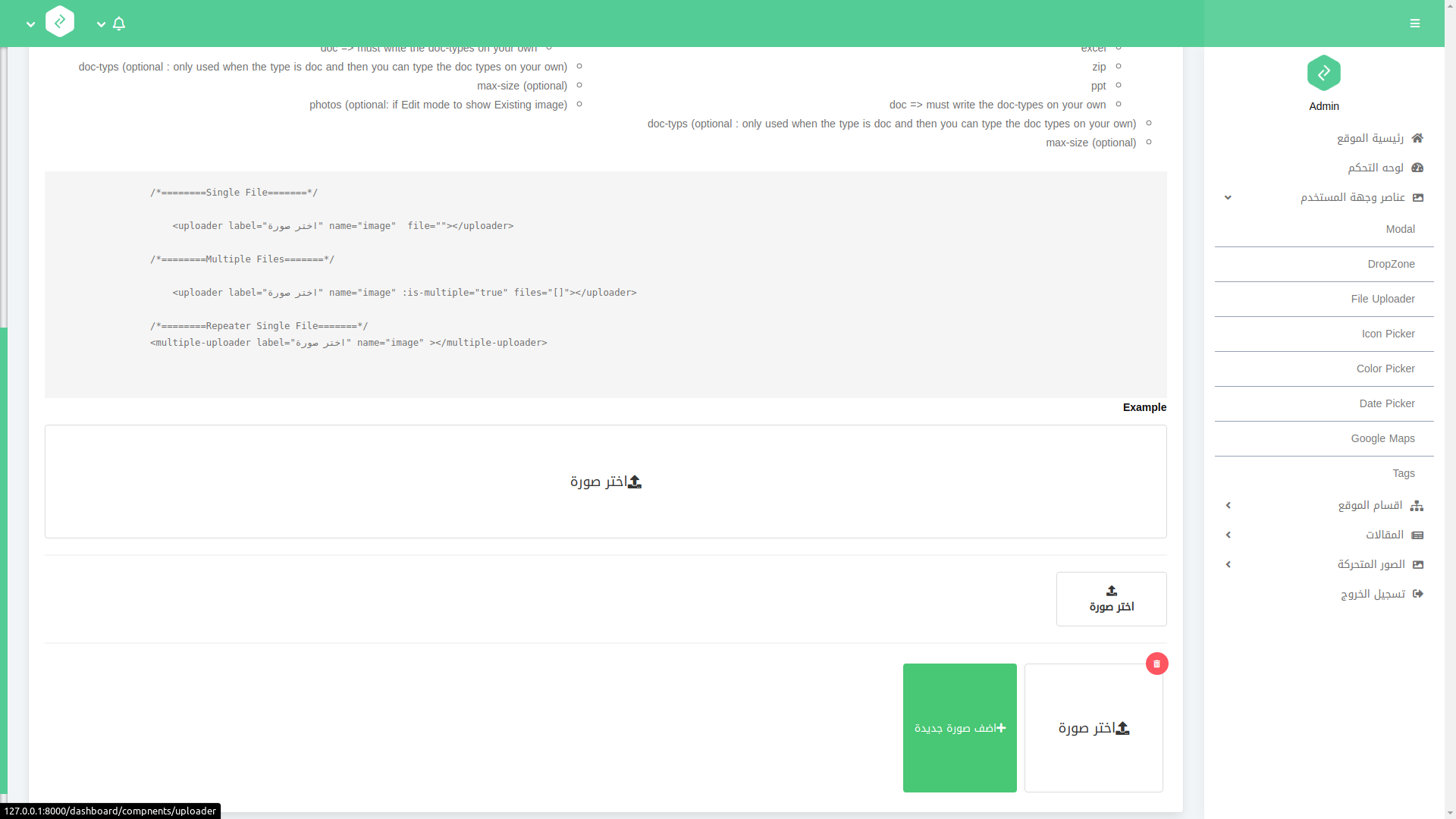Click the red trash delete icon

tap(1156, 664)
